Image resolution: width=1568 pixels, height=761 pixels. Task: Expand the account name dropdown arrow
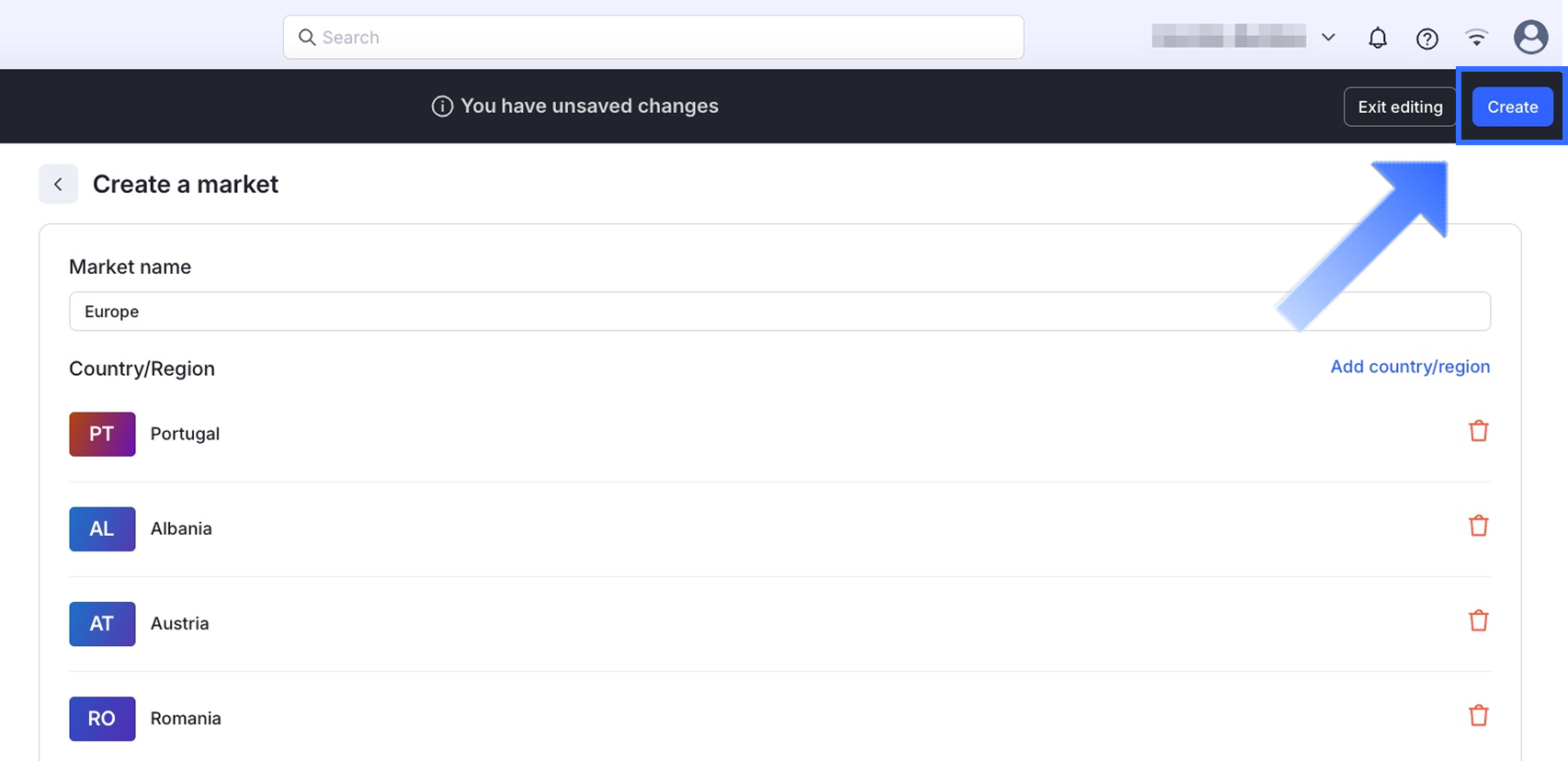pos(1328,38)
